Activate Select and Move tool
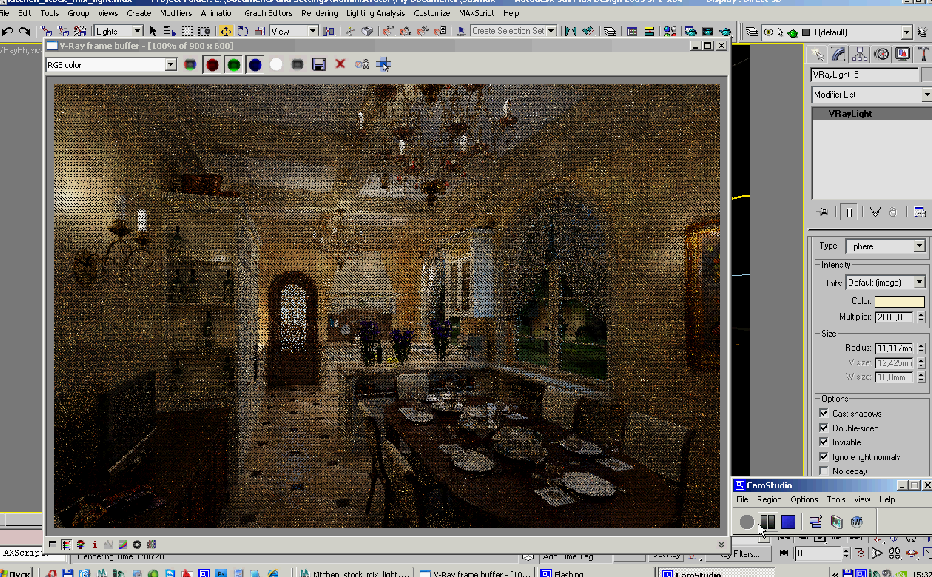932x577 pixels. tap(226, 31)
